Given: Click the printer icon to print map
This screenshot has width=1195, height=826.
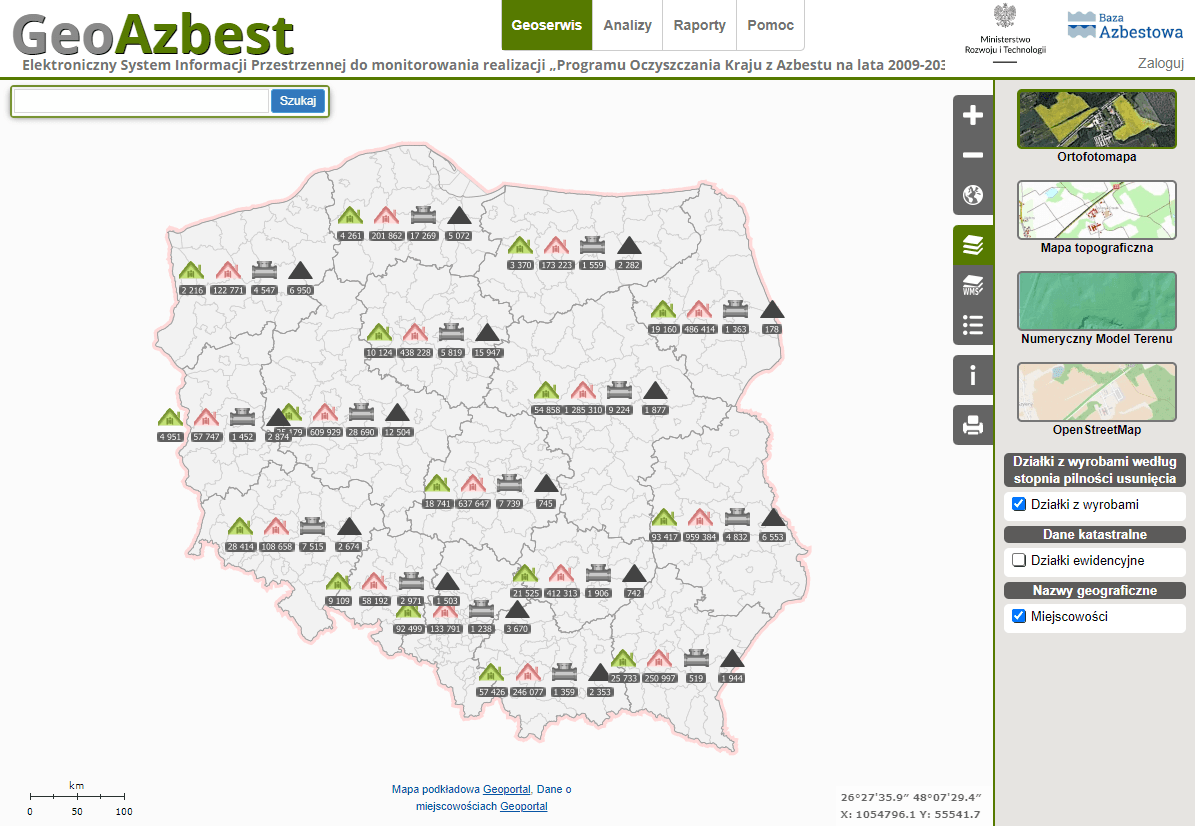Looking at the screenshot, I should tap(972, 426).
